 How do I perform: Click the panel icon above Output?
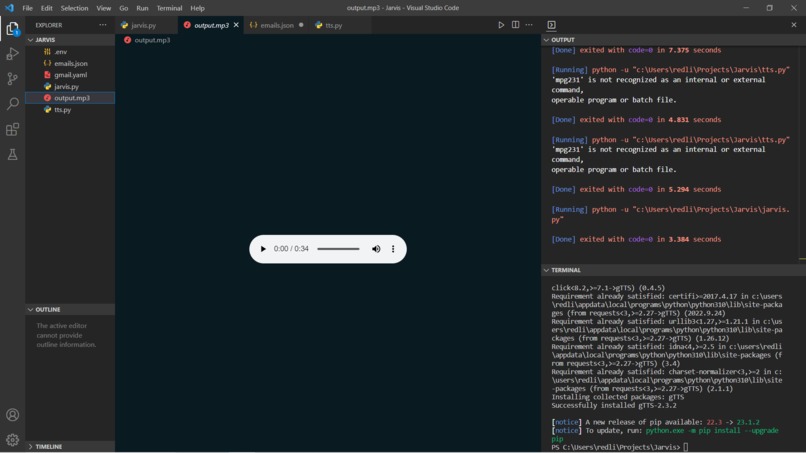(551, 25)
